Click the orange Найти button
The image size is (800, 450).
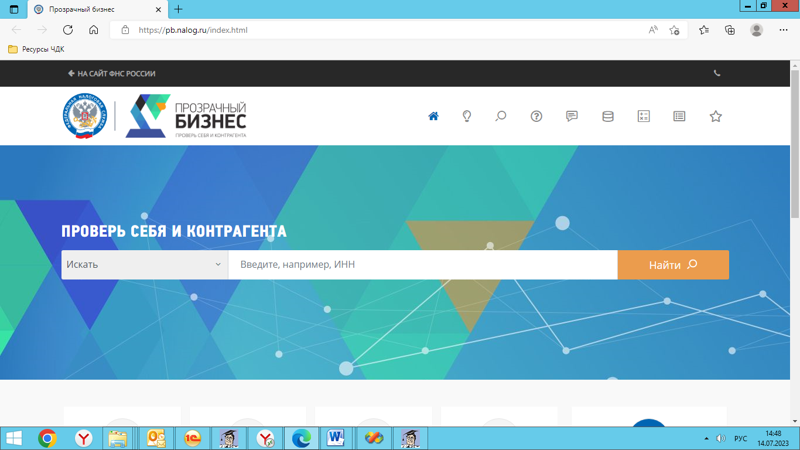click(x=673, y=264)
